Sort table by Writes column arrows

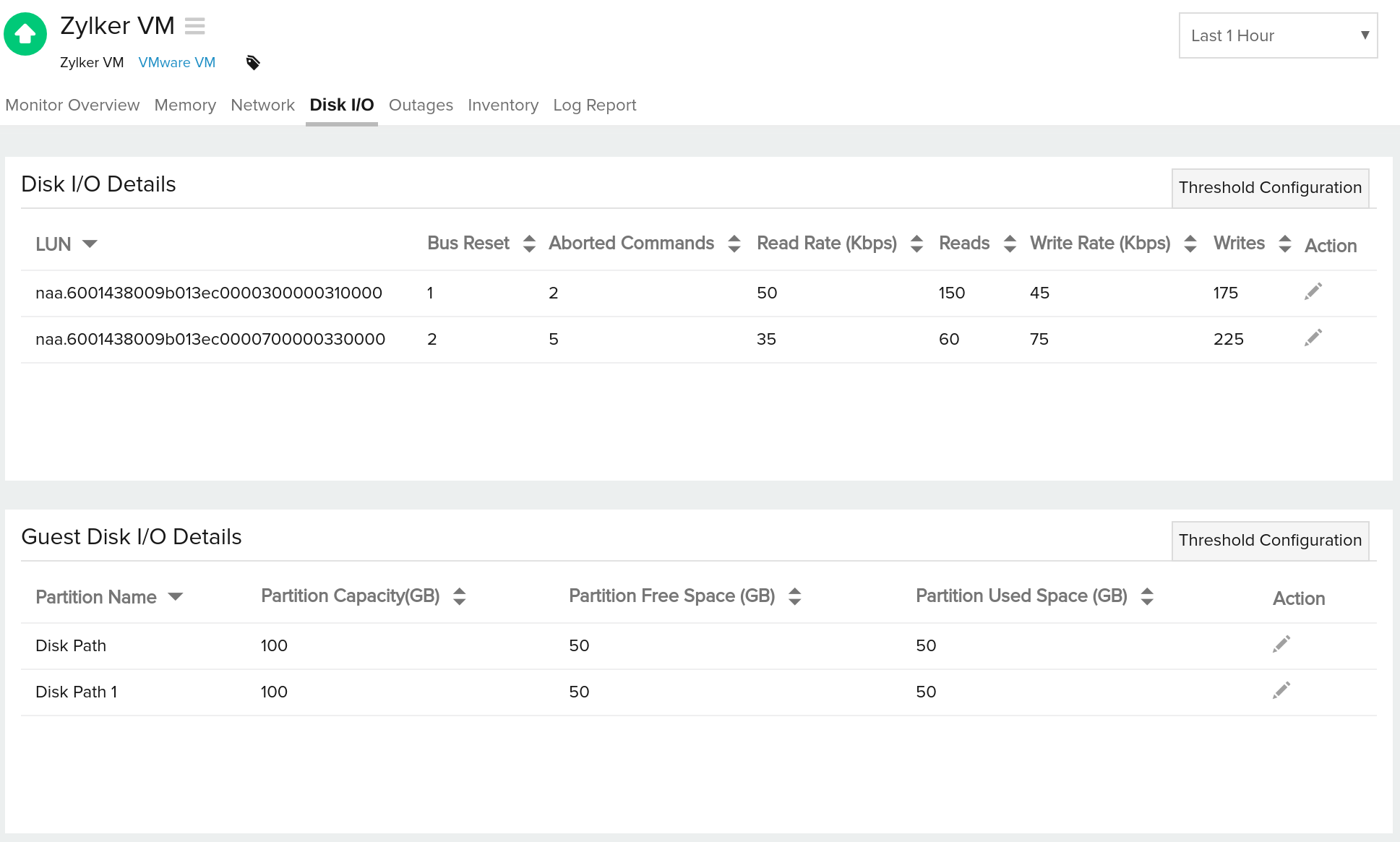pos(1284,244)
